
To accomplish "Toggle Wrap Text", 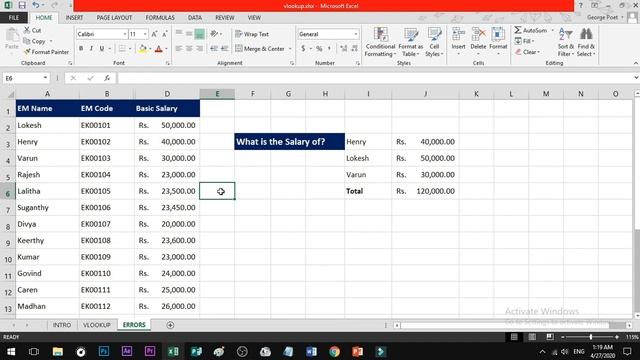I will click(x=252, y=34).
